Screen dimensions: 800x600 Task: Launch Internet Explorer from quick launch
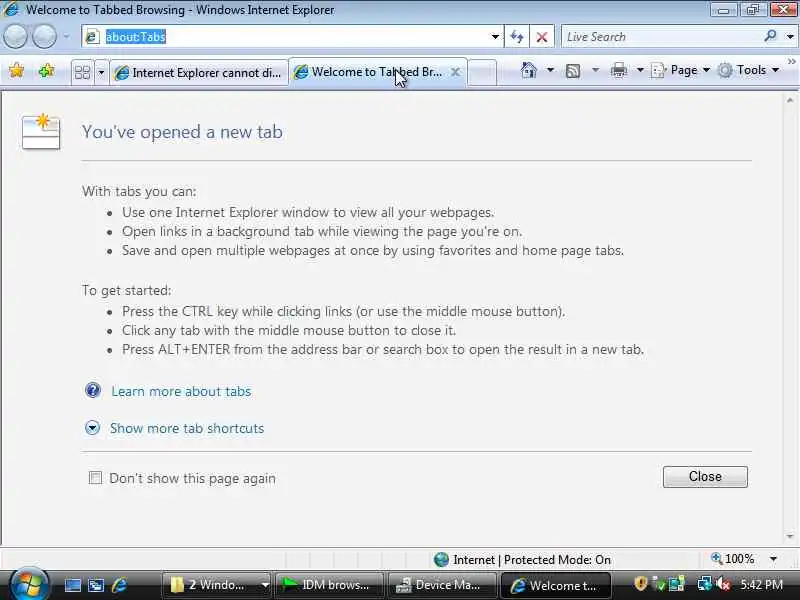pyautogui.click(x=119, y=585)
